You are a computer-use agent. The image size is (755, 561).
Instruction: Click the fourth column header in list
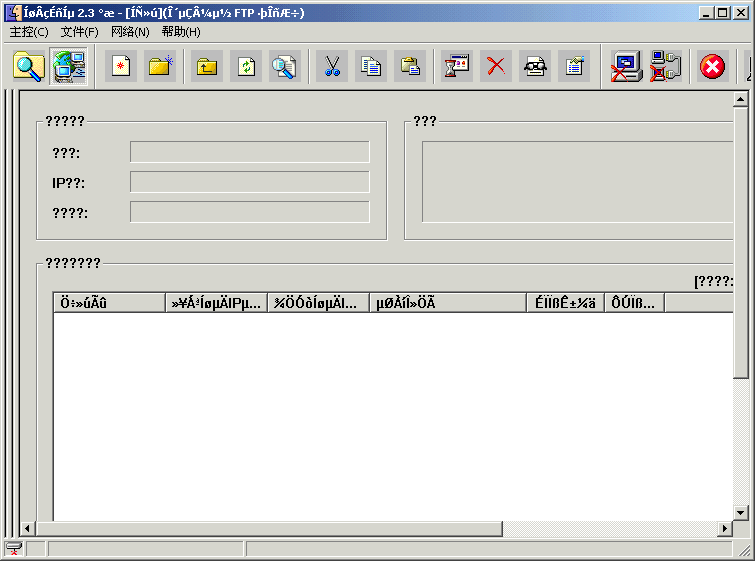tap(447, 303)
